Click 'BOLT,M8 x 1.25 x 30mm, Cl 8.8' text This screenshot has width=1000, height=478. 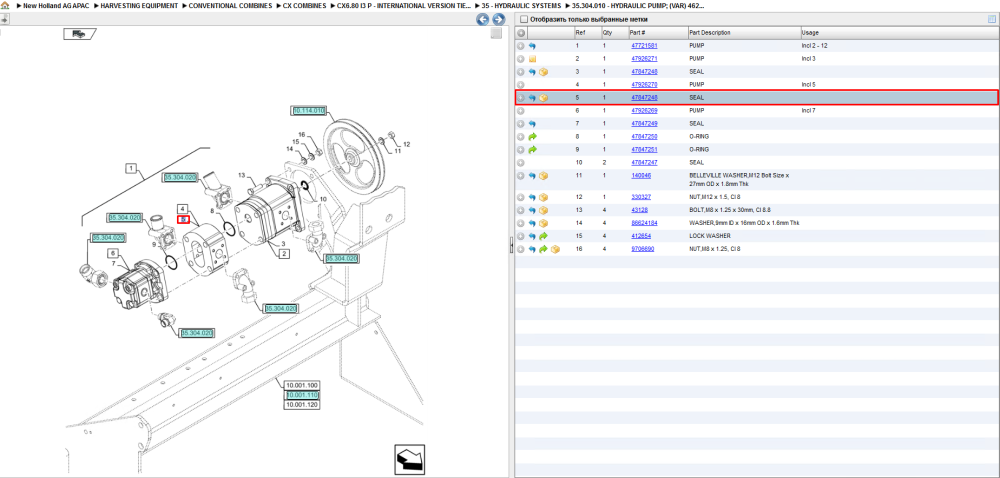730,210
